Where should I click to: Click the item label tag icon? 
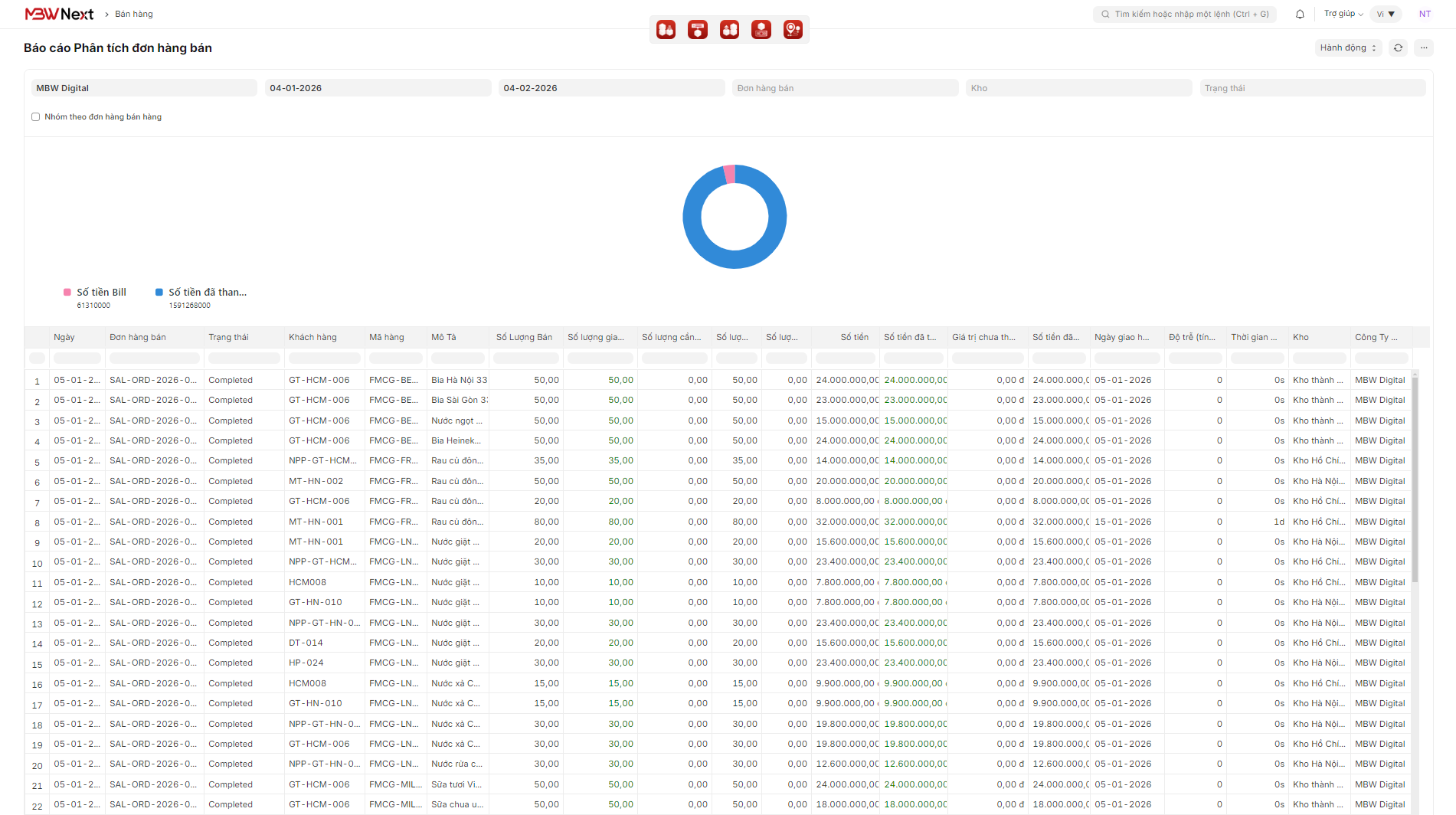698,30
